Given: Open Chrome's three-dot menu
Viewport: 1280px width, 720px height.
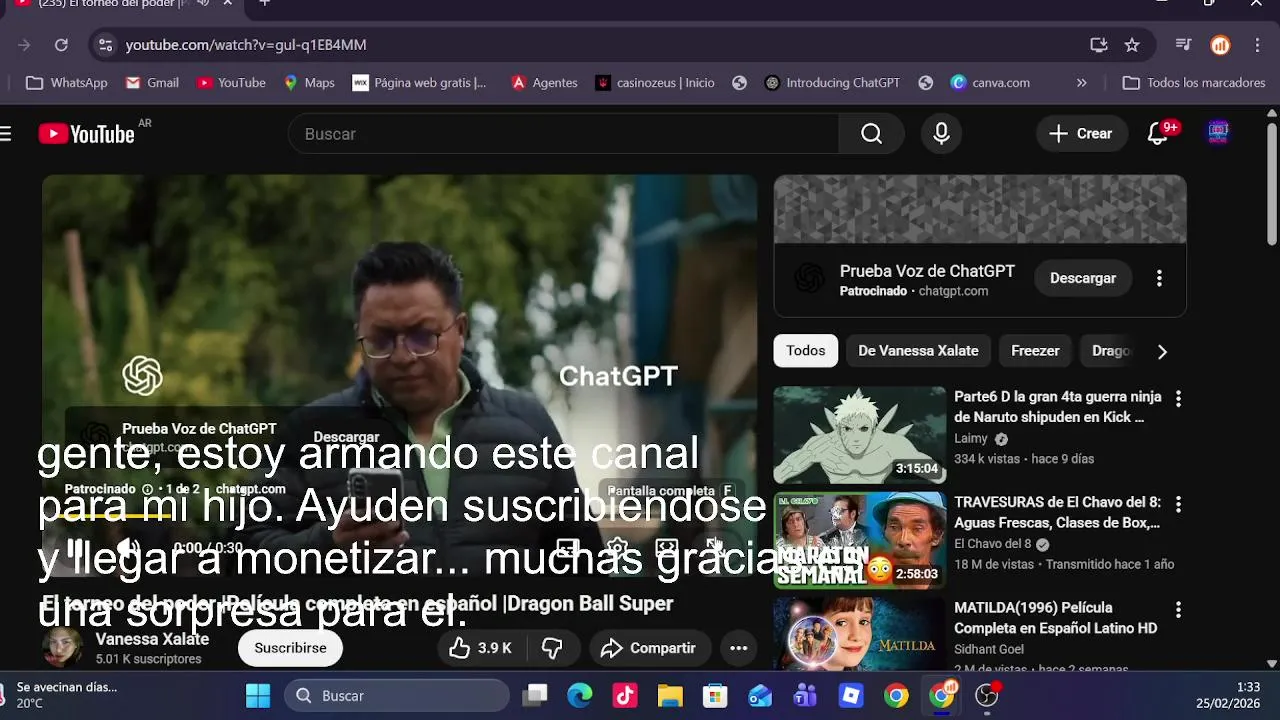Looking at the screenshot, I should tap(1257, 45).
